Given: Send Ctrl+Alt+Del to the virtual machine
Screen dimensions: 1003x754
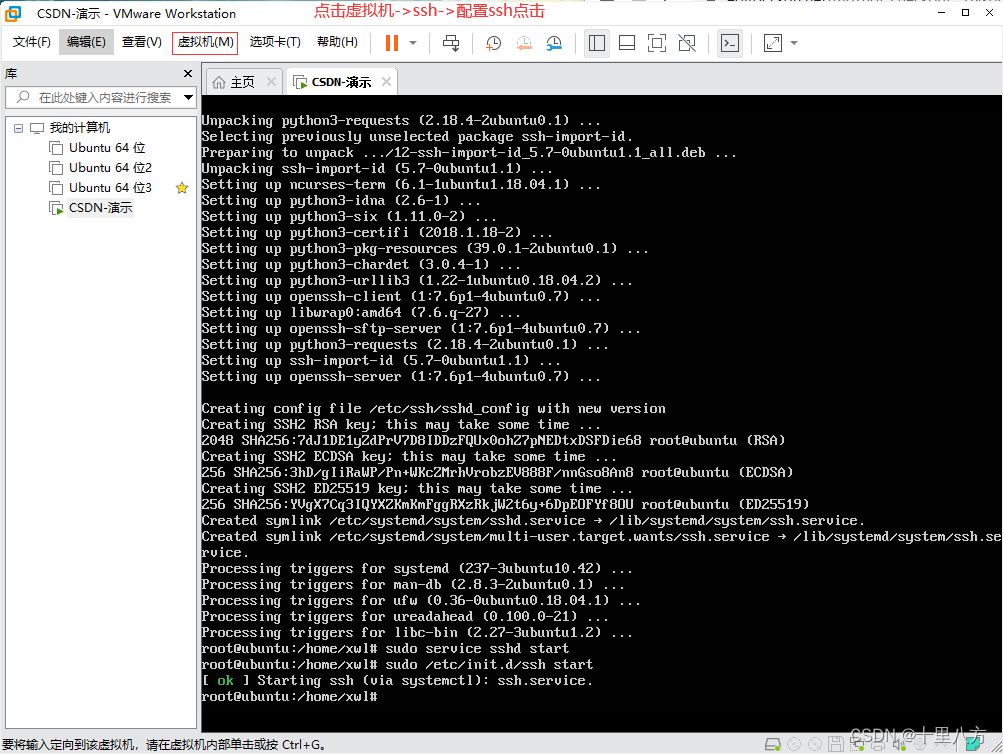Looking at the screenshot, I should pos(451,43).
